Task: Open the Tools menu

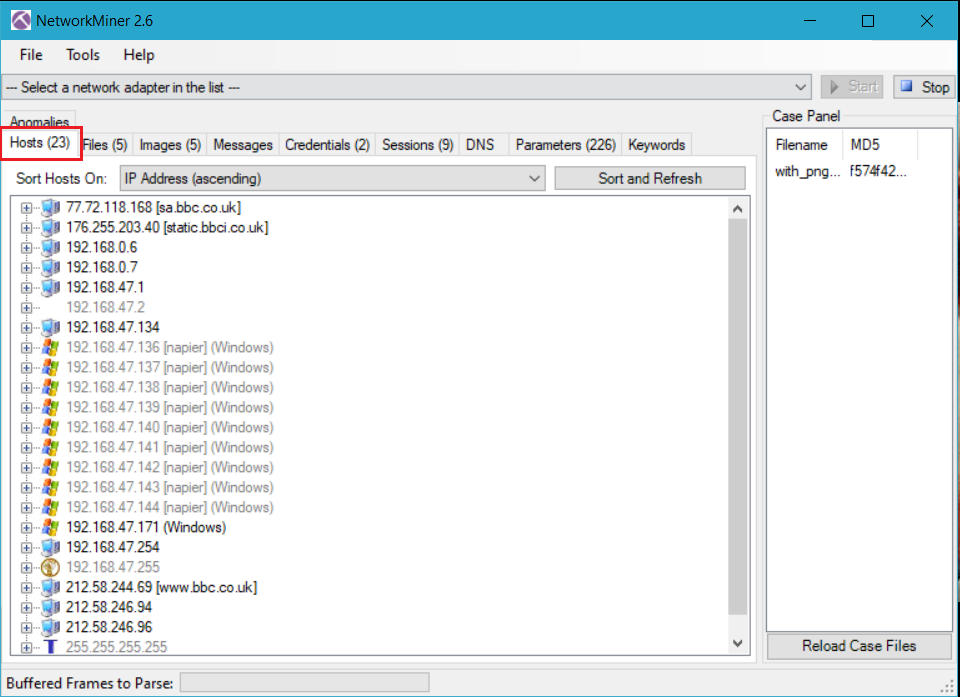Action: [83, 55]
